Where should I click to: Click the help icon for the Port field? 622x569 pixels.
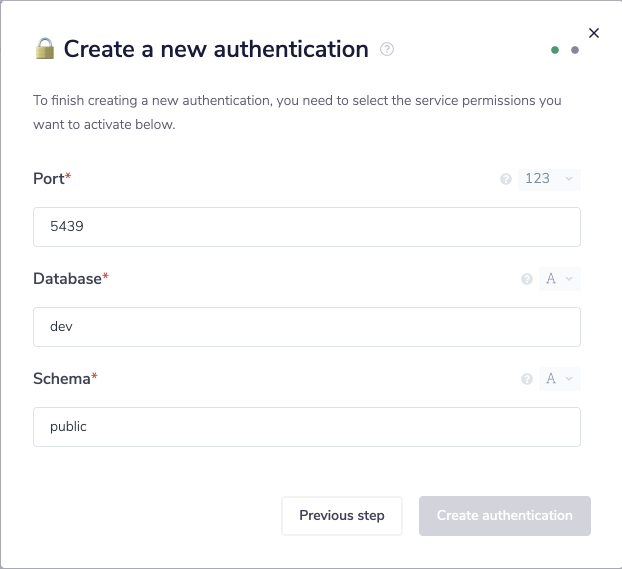506,179
